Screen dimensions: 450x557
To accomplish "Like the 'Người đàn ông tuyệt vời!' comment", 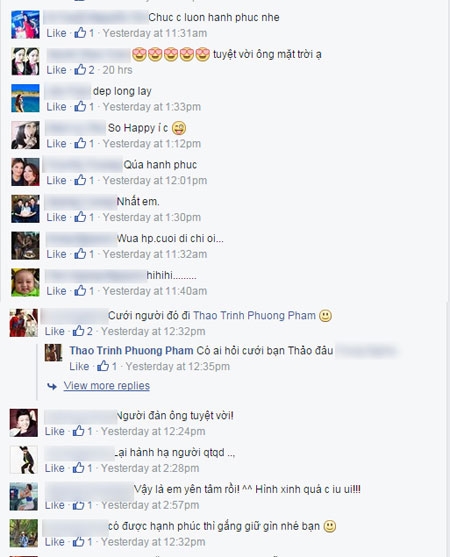I will click(x=55, y=431).
